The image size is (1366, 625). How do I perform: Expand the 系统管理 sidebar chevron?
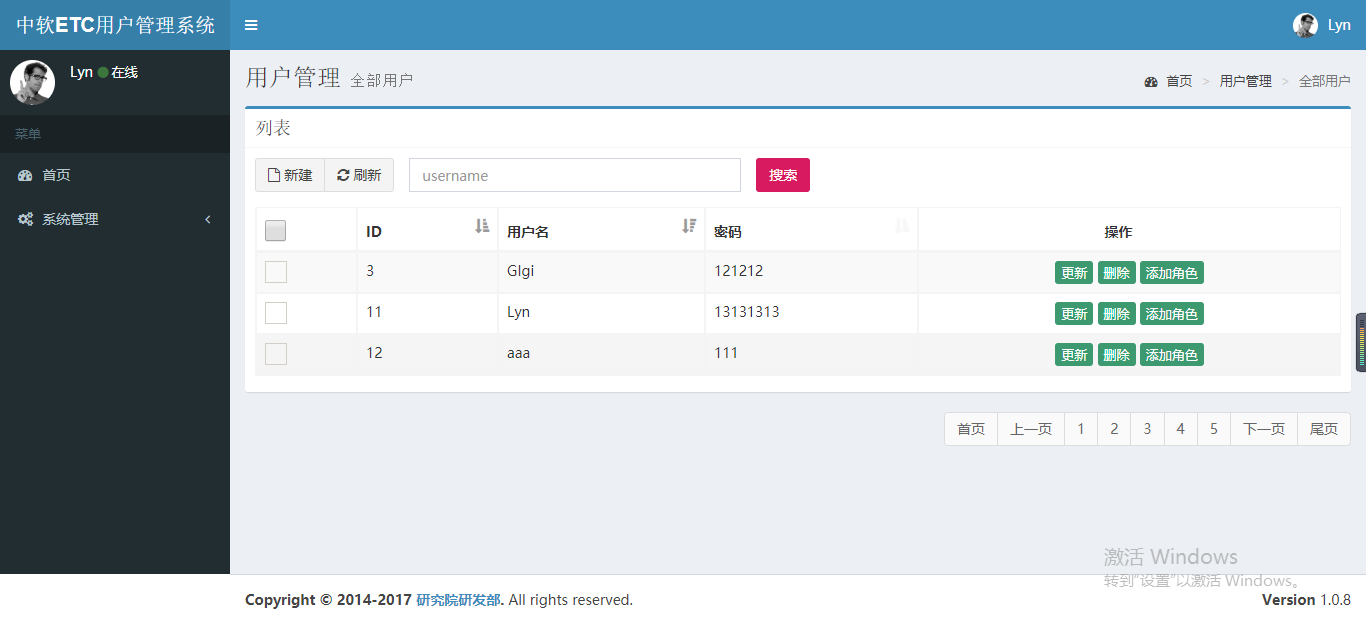click(208, 219)
